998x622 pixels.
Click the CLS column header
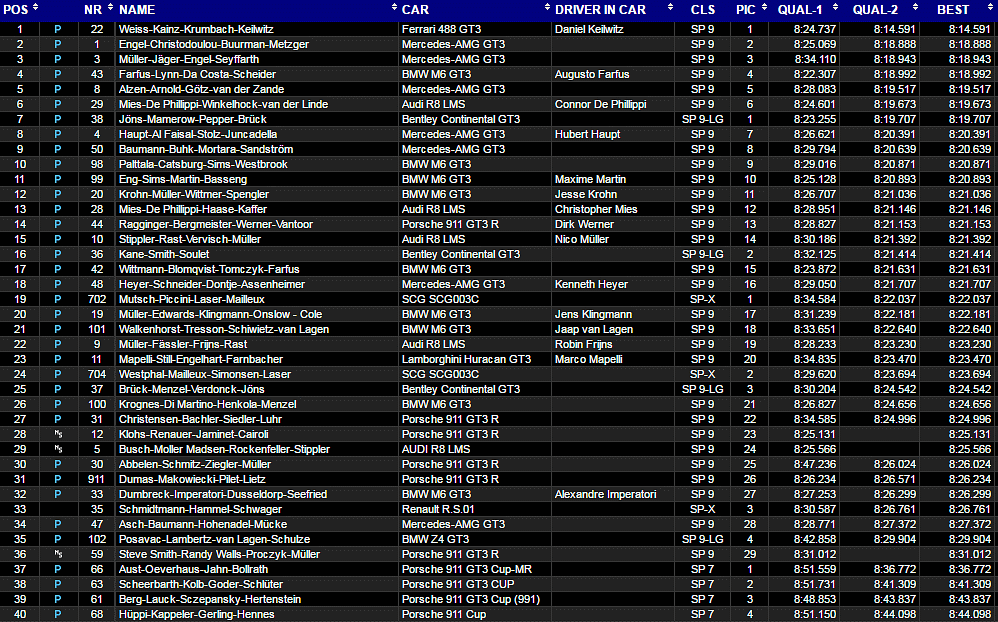pyautogui.click(x=702, y=9)
